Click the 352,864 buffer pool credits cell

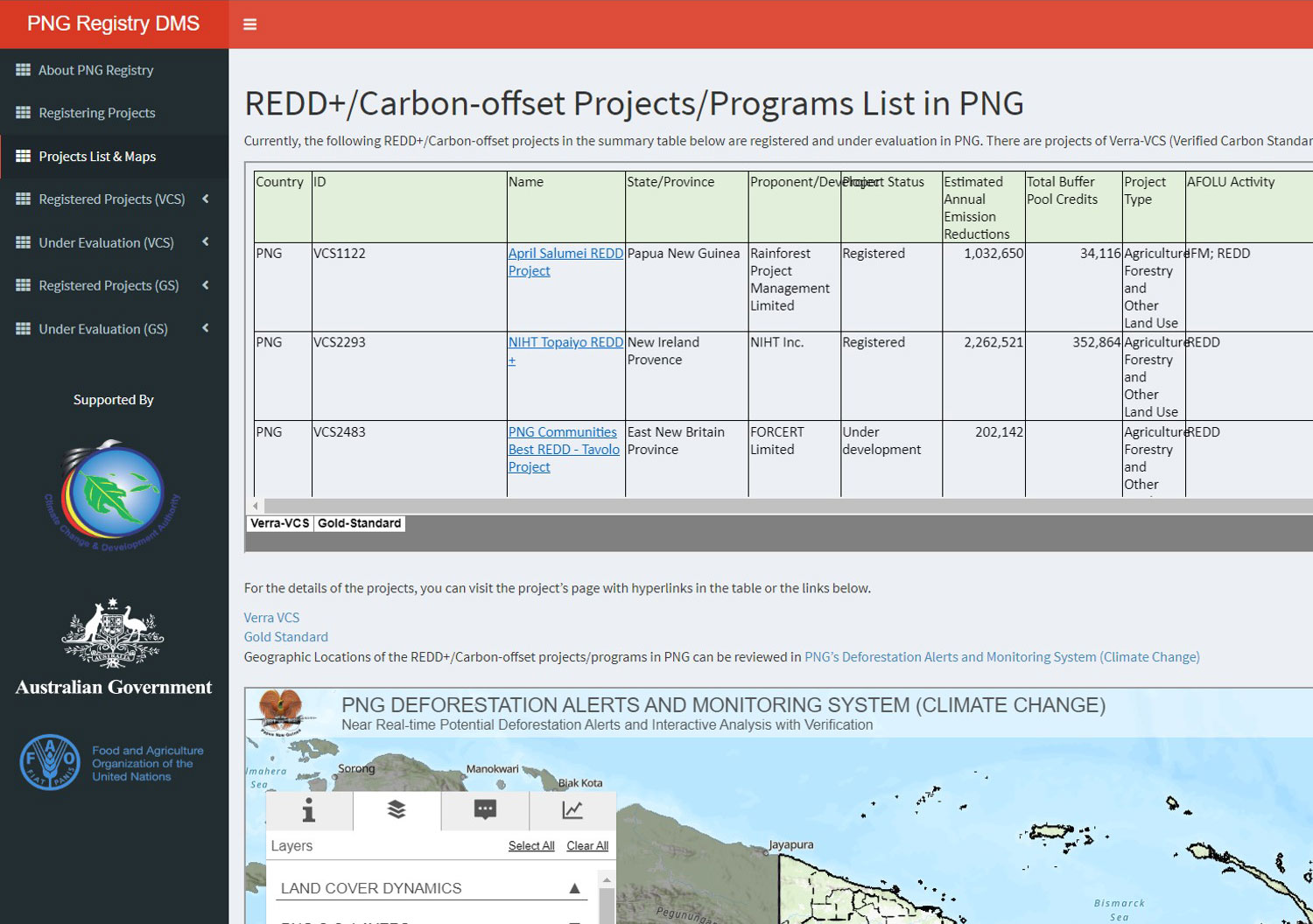1073,376
